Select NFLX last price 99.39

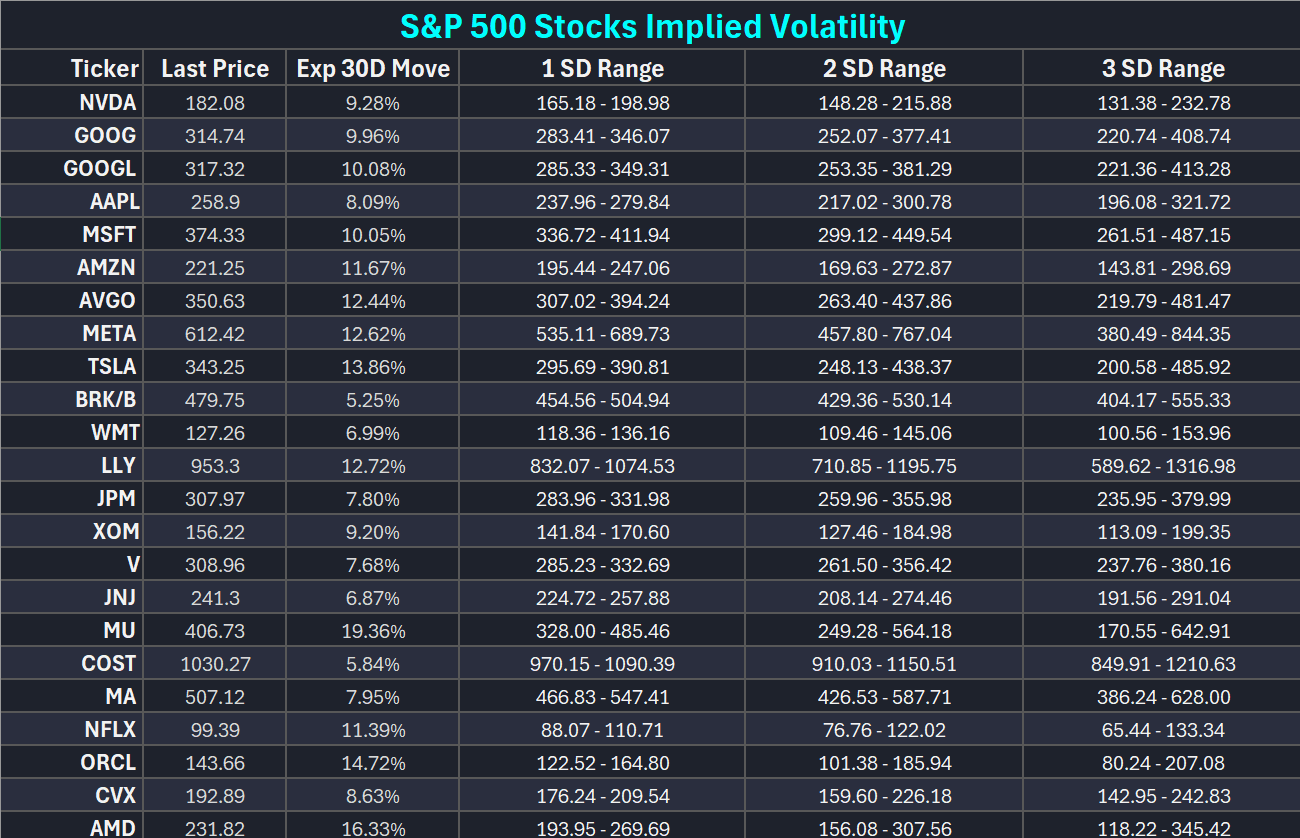[215, 730]
